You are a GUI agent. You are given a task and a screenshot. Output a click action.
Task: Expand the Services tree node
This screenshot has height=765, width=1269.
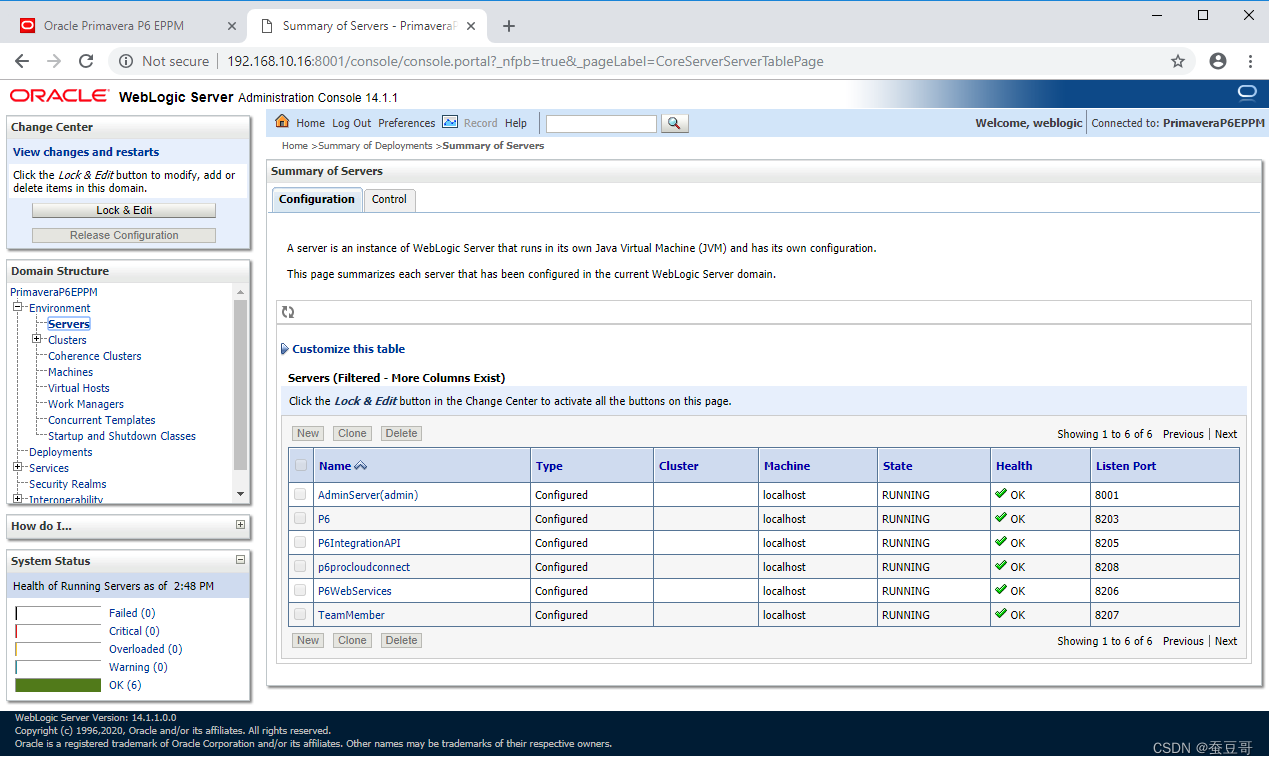[18, 468]
